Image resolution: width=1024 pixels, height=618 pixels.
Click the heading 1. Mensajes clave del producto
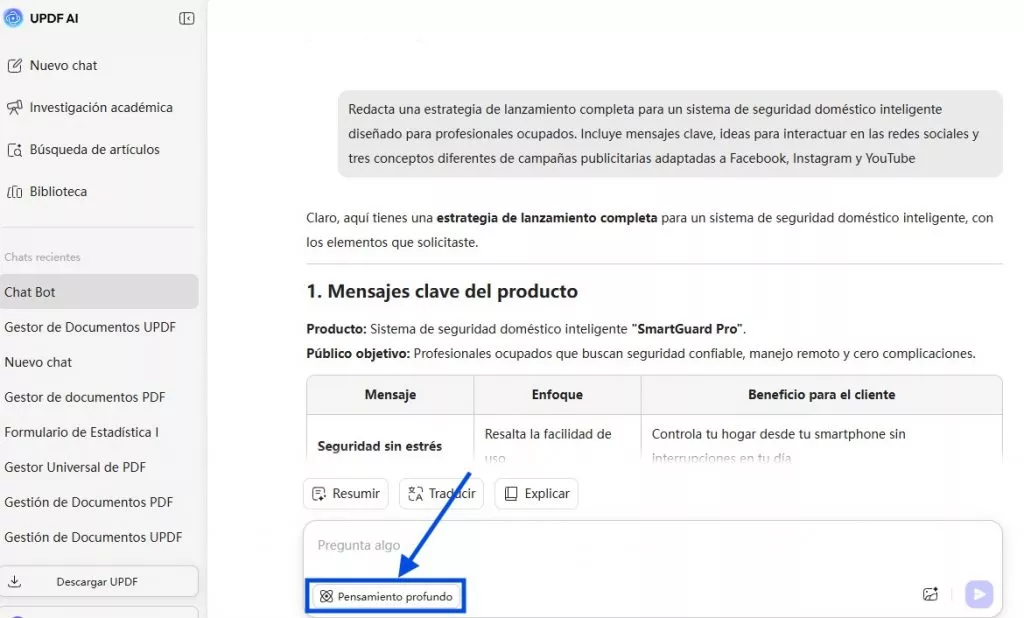click(x=442, y=291)
